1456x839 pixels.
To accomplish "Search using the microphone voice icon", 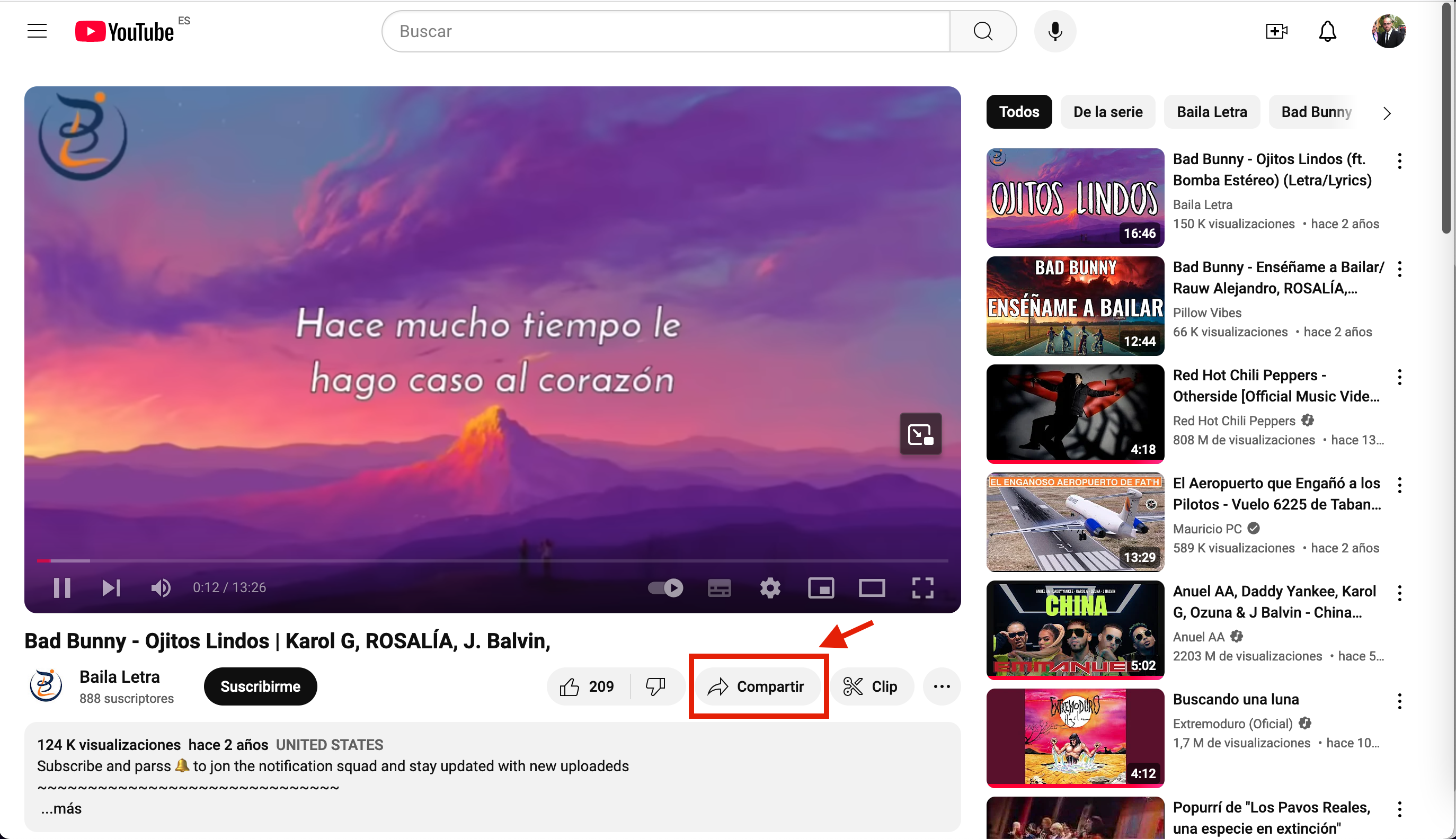I will [x=1054, y=31].
